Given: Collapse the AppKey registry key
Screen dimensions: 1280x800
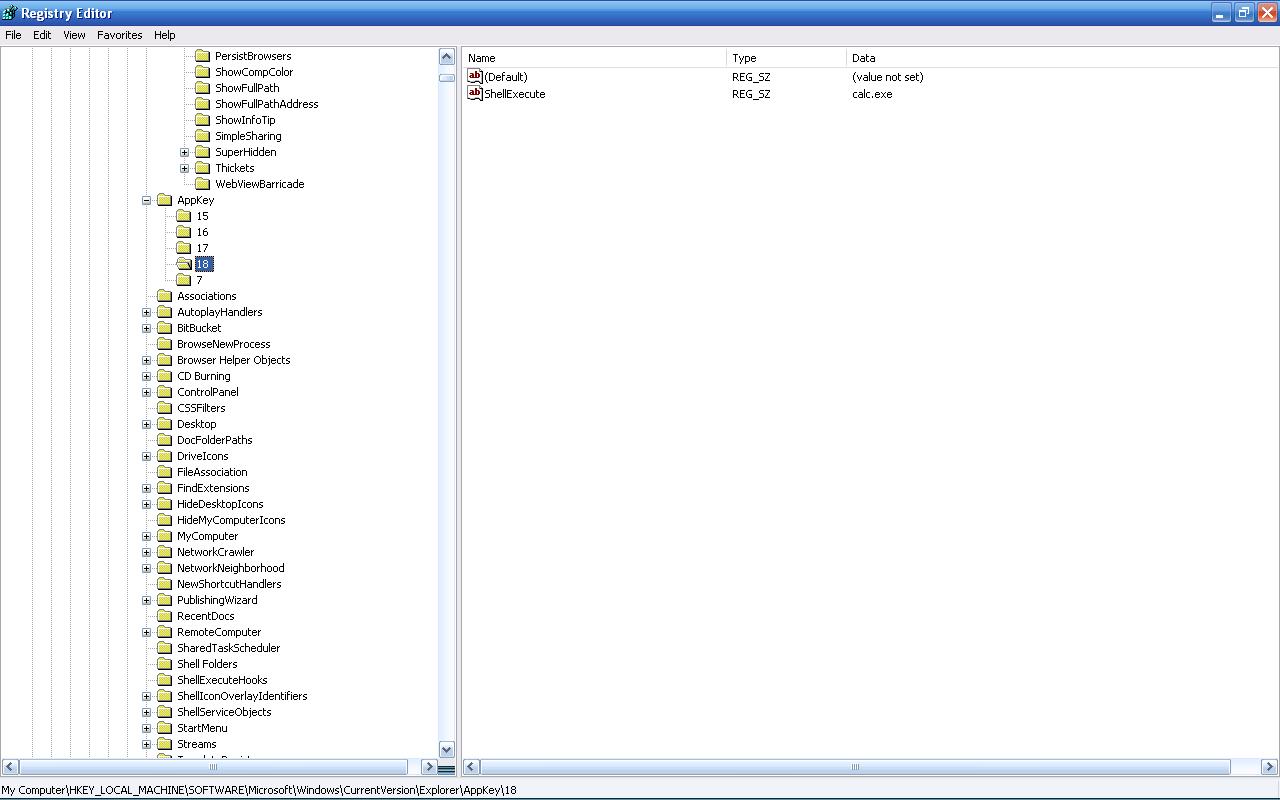Looking at the screenshot, I should coord(147,200).
